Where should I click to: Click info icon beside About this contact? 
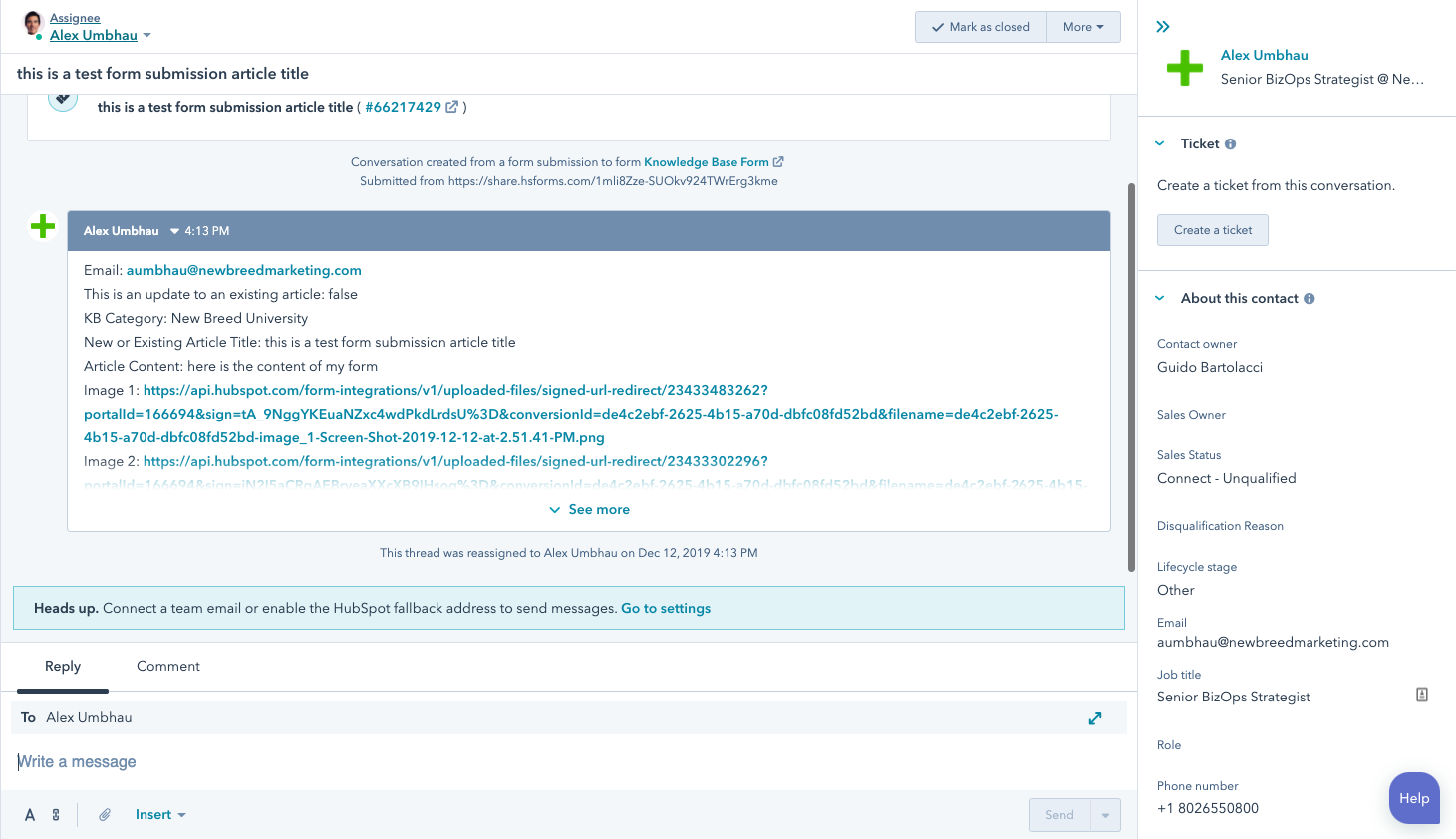point(1310,299)
